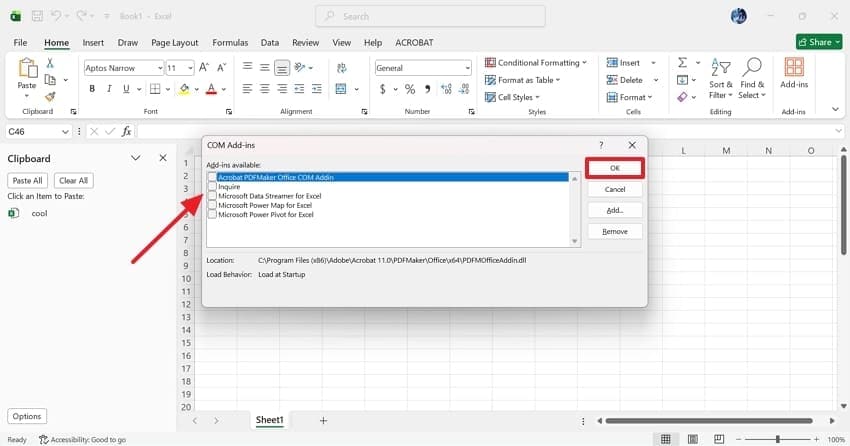
Task: Click Clear All in Clipboard pane
Action: 73,180
